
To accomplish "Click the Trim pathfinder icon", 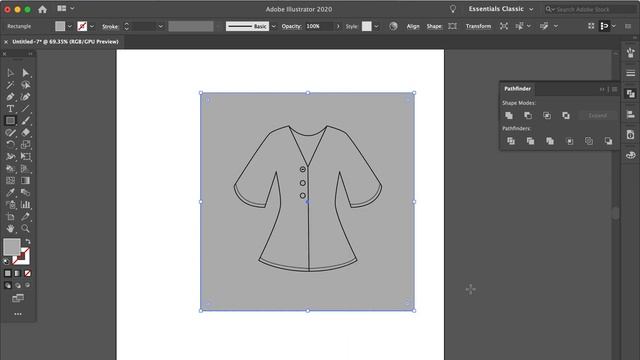I will tap(530, 141).
